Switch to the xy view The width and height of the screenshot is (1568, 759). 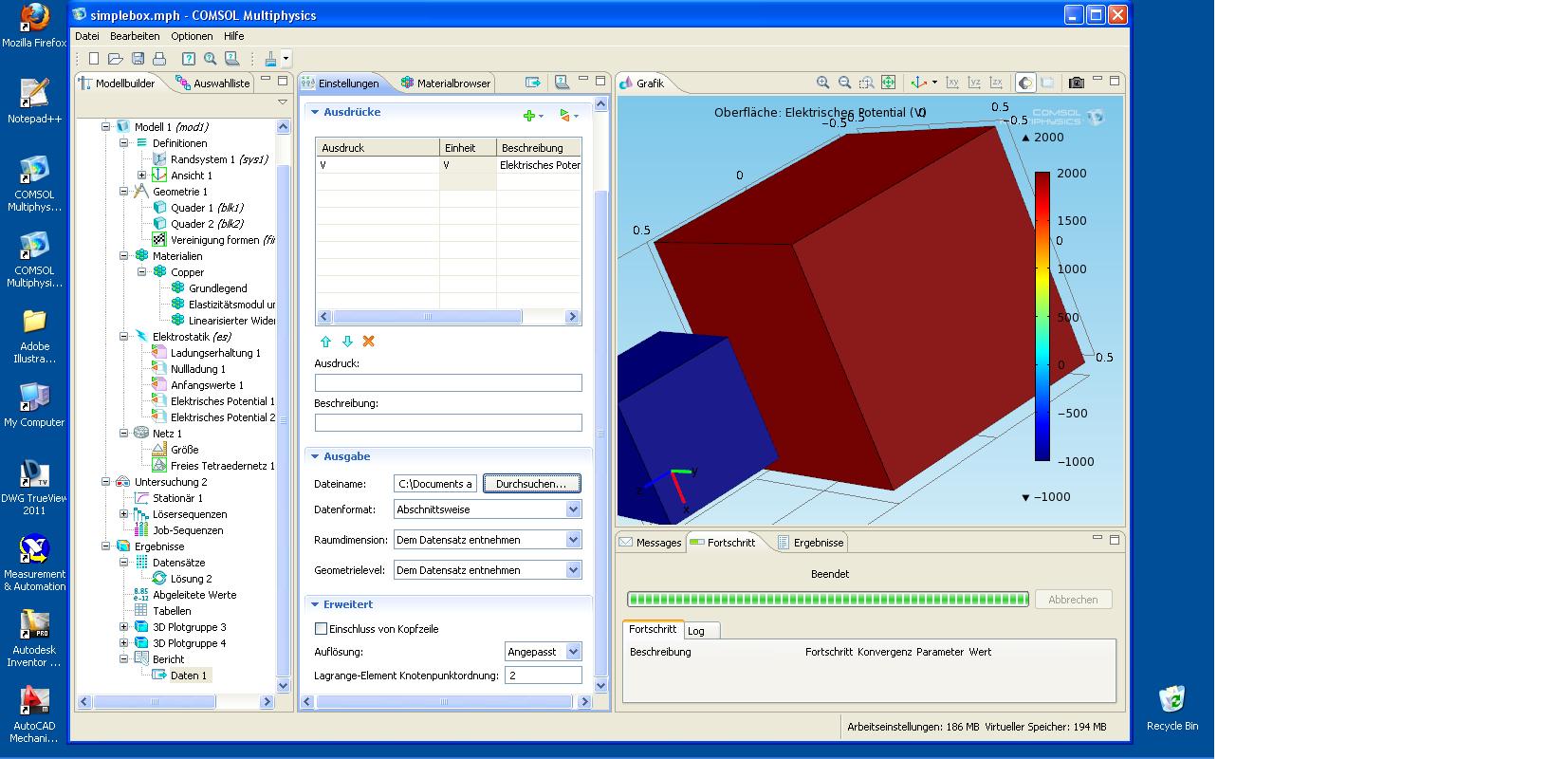click(x=952, y=83)
